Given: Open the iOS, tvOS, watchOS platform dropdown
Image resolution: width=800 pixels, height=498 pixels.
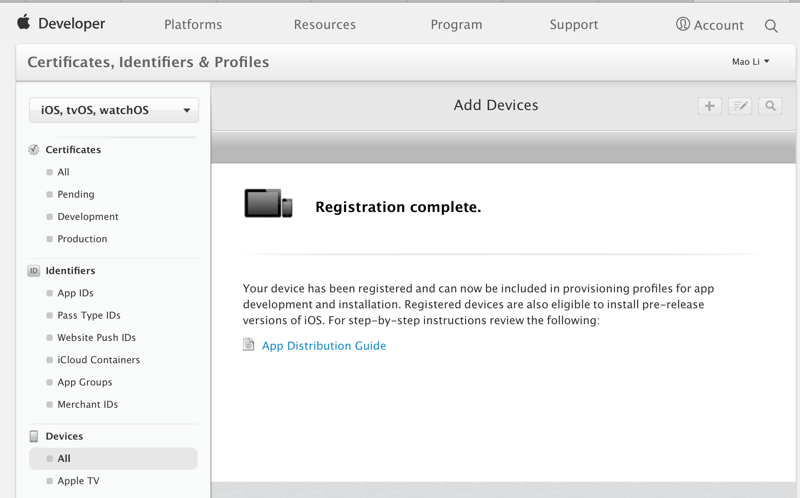Looking at the screenshot, I should coord(114,110).
